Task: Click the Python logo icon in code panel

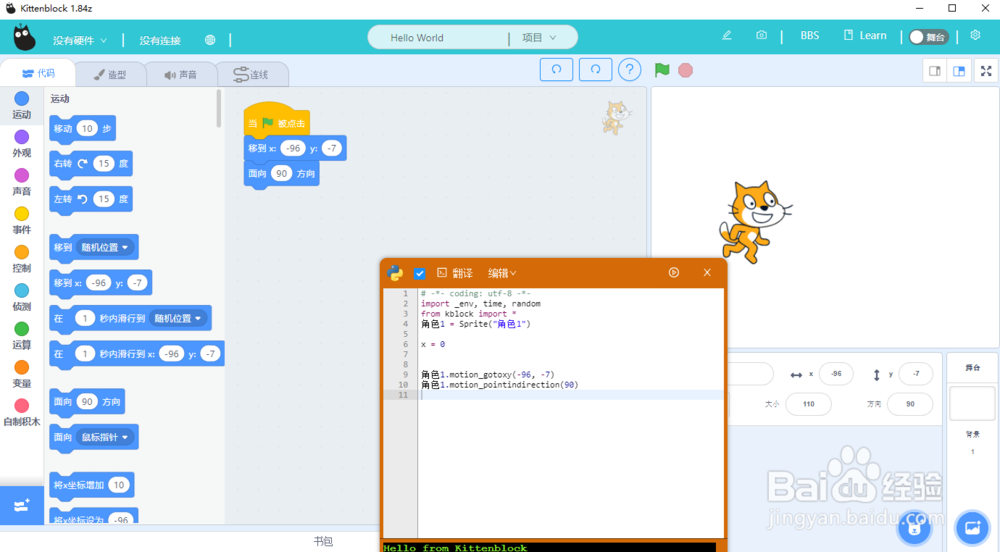Action: (395, 273)
